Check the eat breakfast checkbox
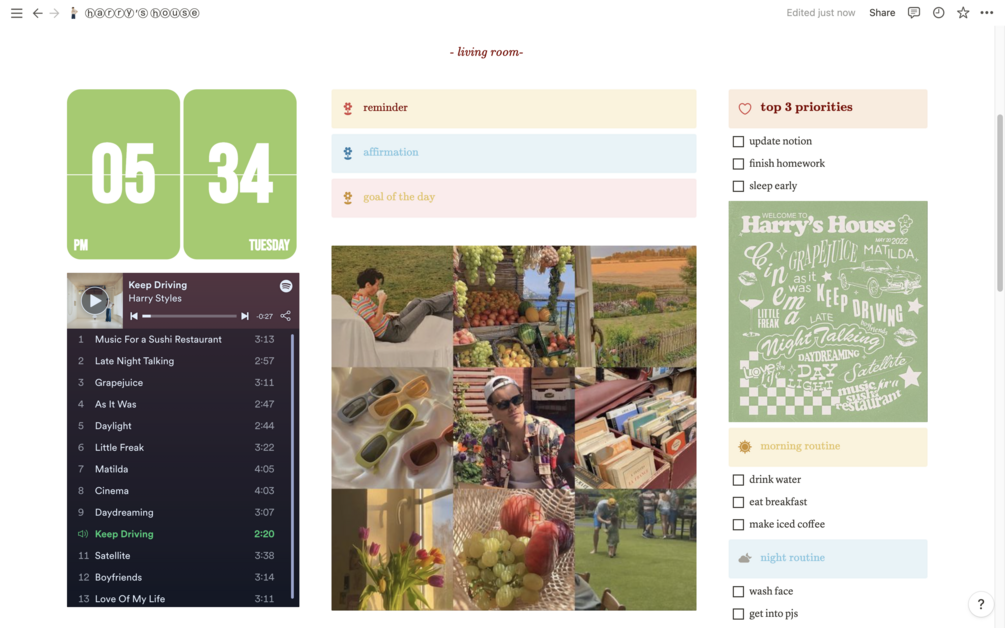The height and width of the screenshot is (628, 1005). [738, 502]
